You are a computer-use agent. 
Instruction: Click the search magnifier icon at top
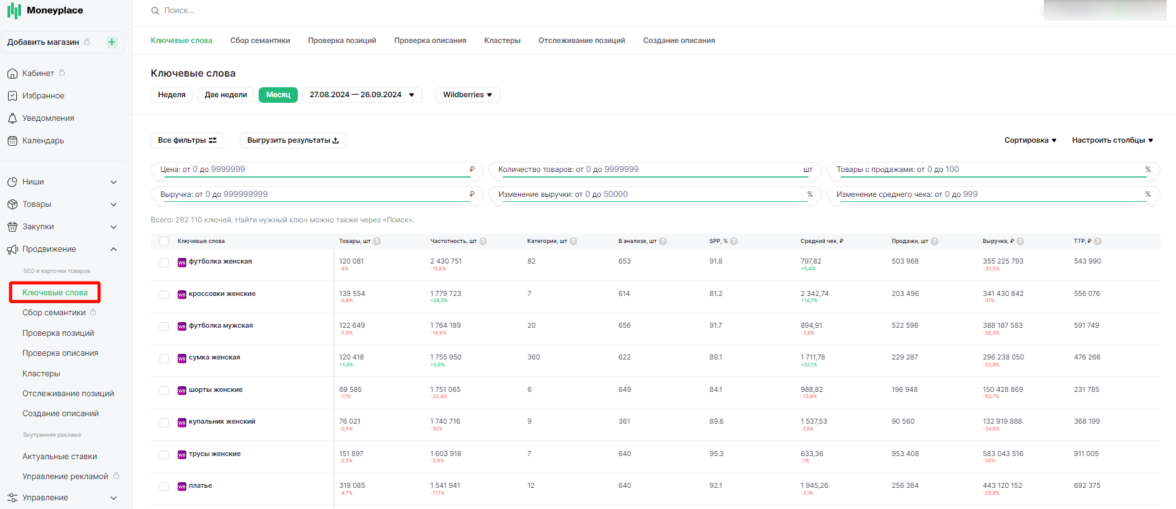point(155,10)
